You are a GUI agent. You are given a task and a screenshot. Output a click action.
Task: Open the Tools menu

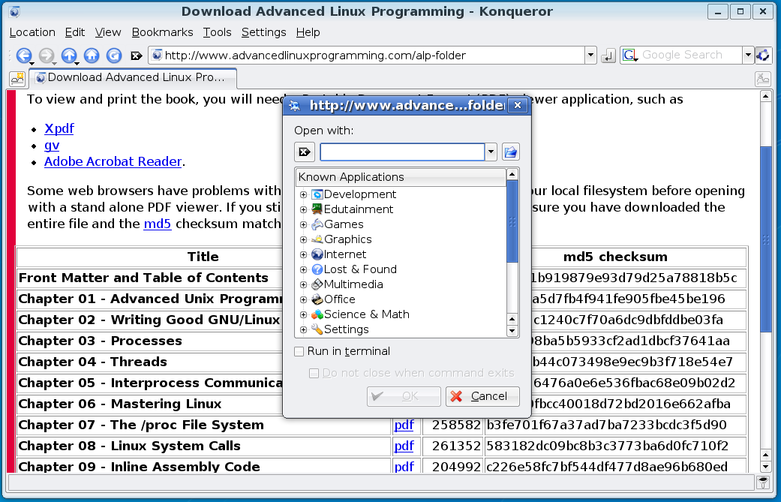217,32
